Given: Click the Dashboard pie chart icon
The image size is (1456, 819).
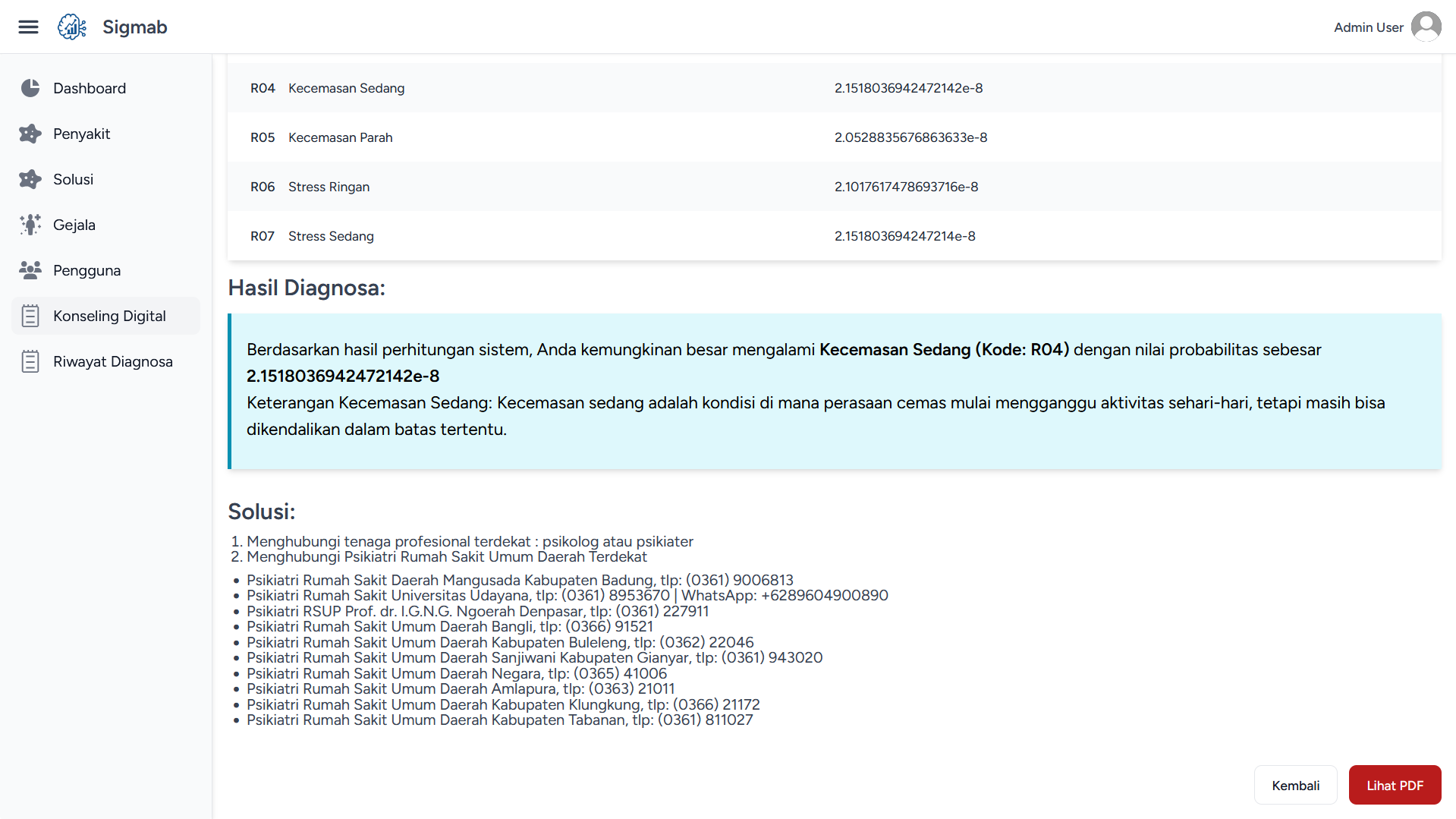Looking at the screenshot, I should click(x=30, y=88).
